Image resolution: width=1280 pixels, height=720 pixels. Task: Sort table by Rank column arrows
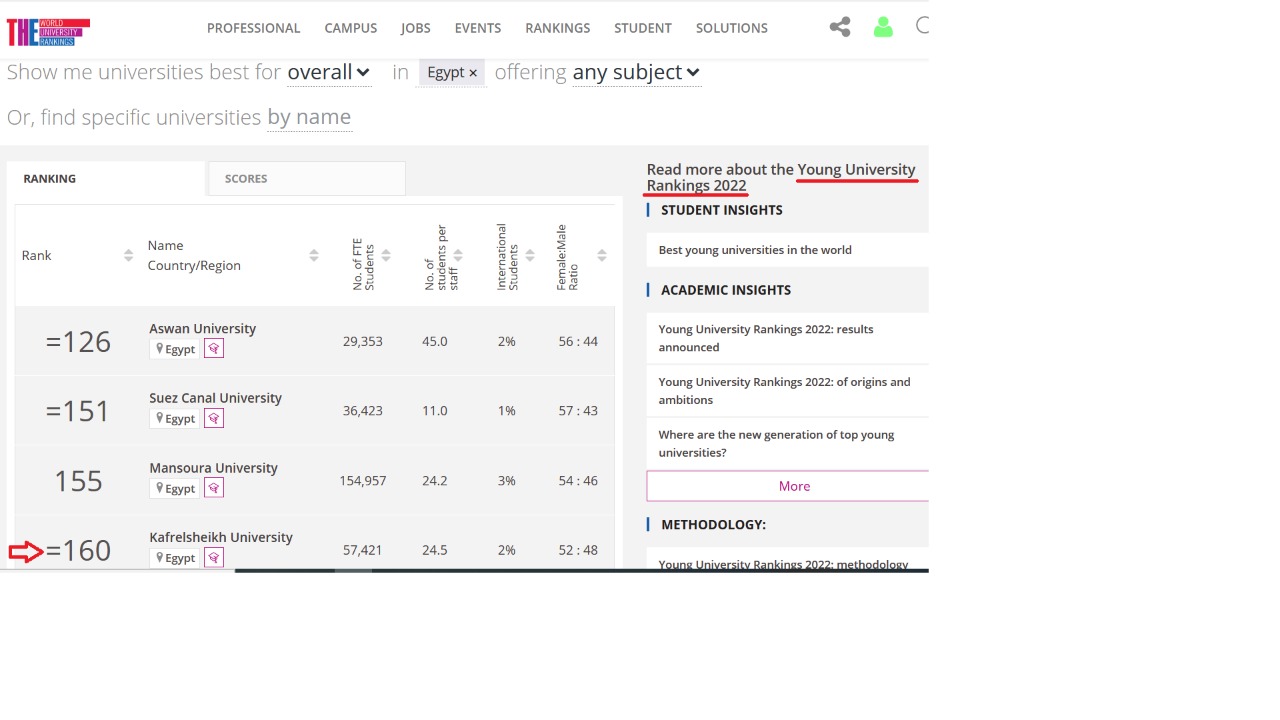coord(128,255)
